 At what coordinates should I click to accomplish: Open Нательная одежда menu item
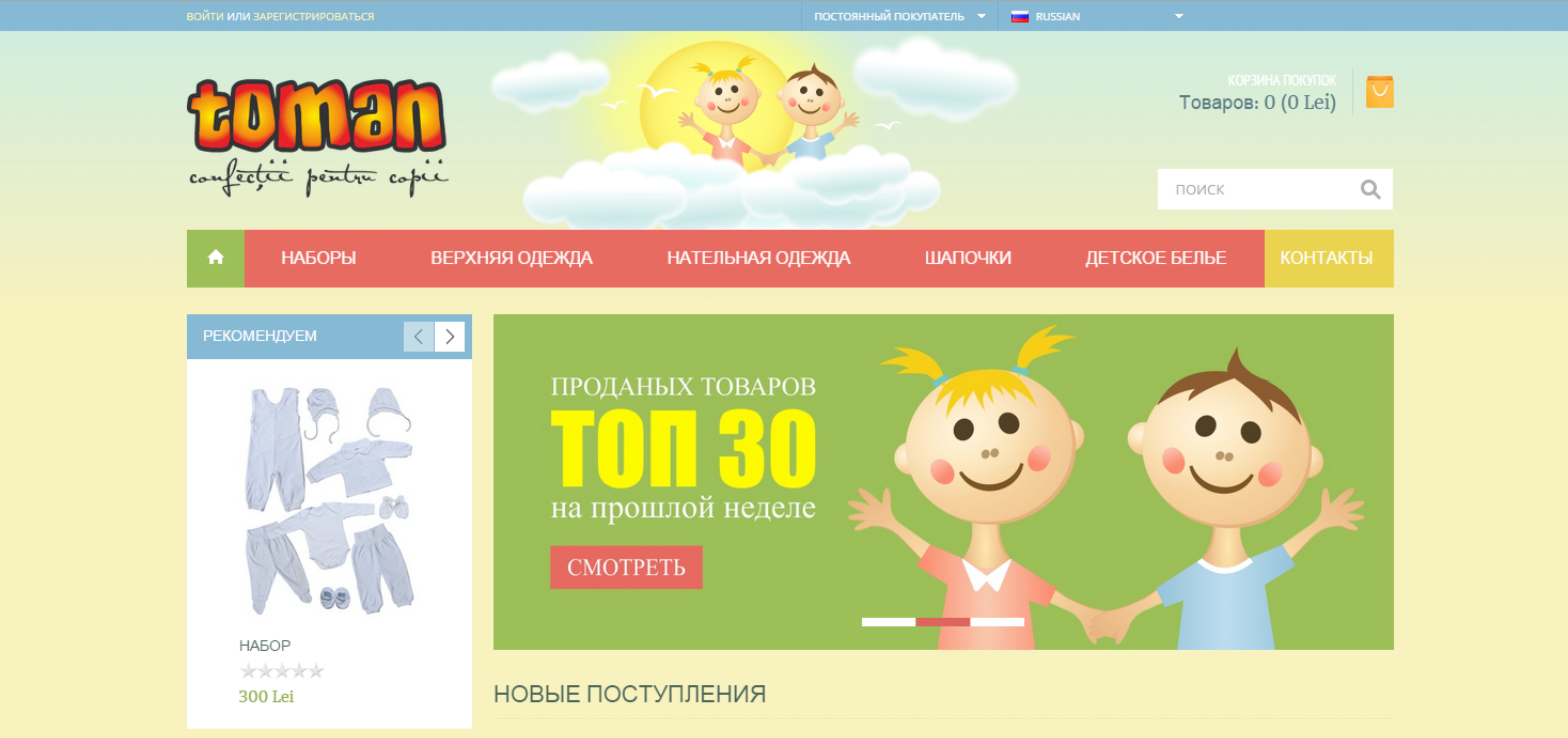click(758, 258)
